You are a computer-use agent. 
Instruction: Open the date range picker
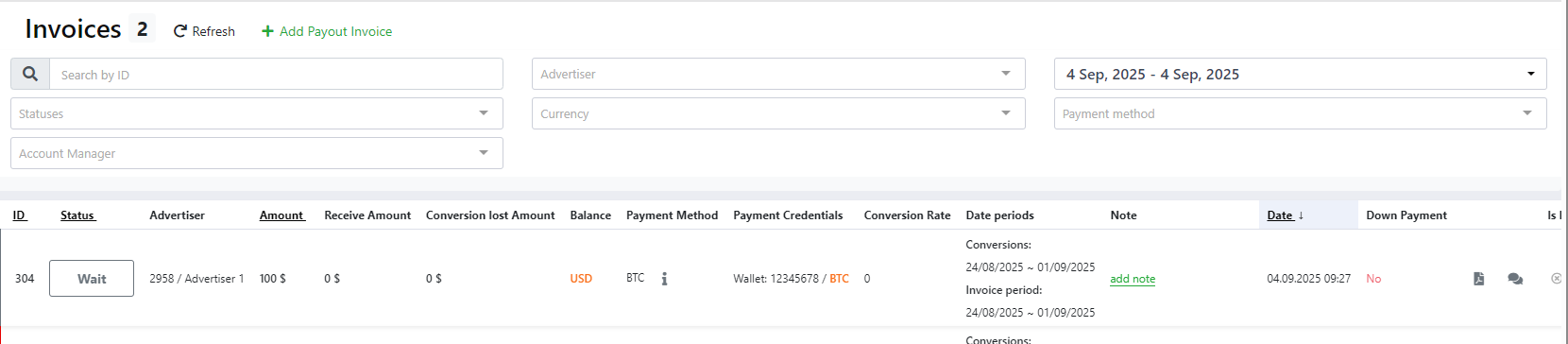pyautogui.click(x=1300, y=74)
